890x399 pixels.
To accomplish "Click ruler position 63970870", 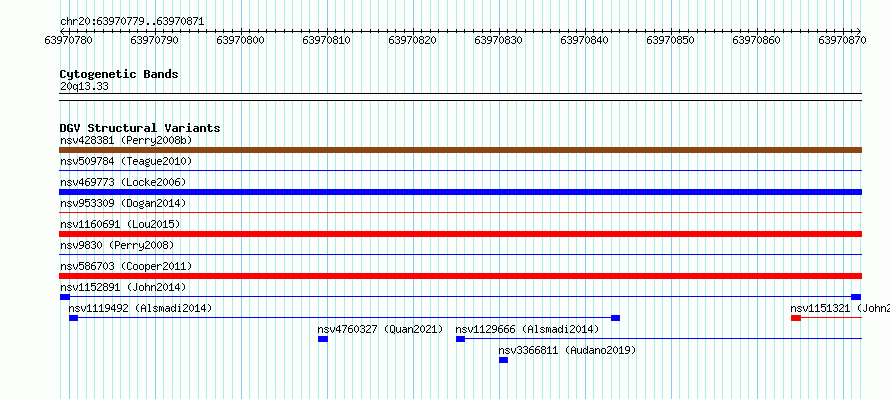I will tap(842, 40).
